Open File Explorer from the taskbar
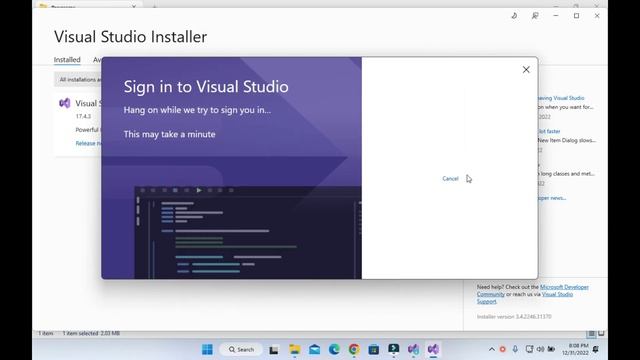 coord(294,349)
